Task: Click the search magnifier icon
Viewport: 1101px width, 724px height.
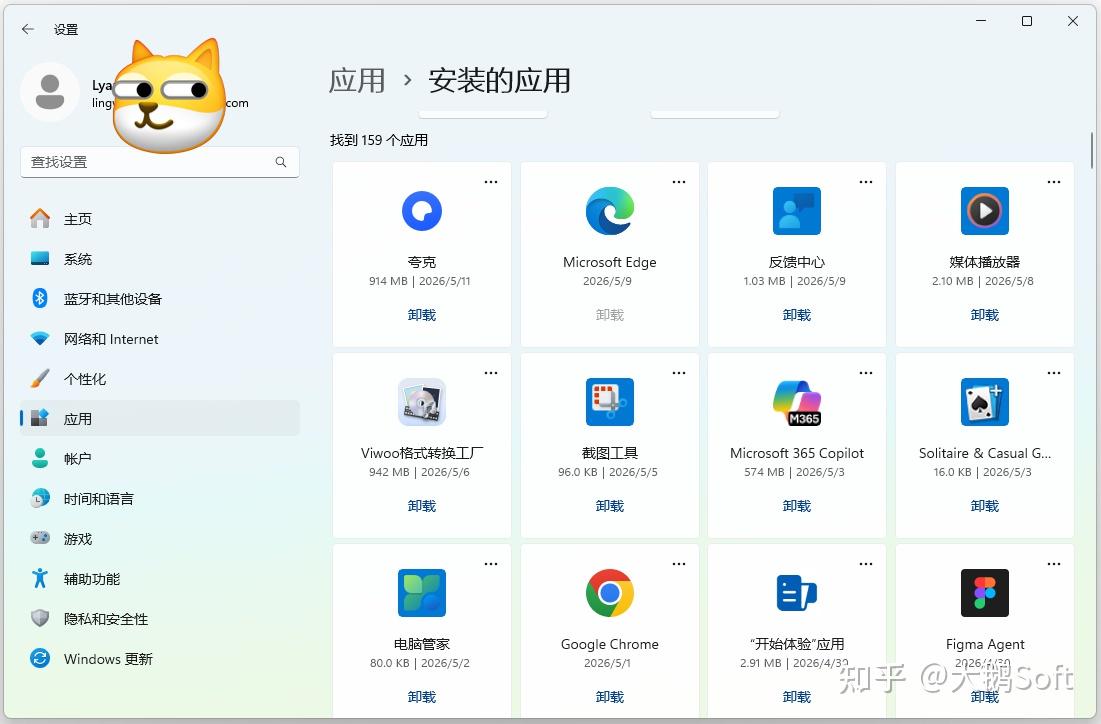Action: click(x=281, y=162)
